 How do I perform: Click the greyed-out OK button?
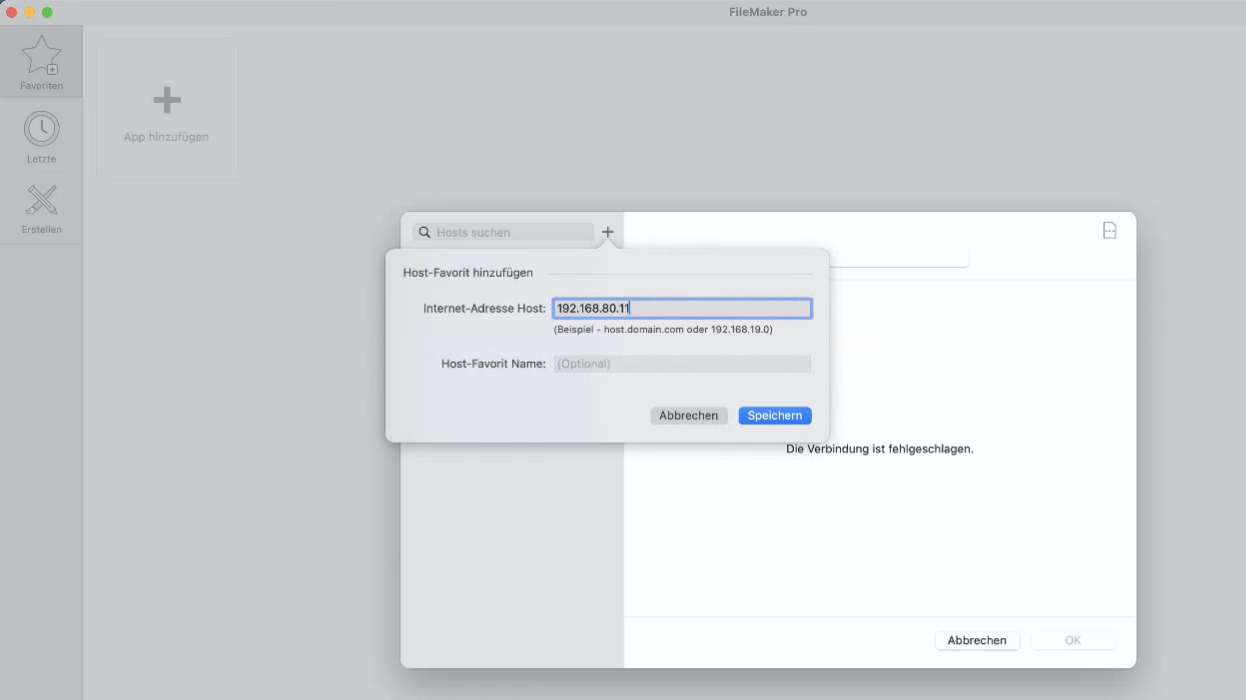pos(1073,640)
